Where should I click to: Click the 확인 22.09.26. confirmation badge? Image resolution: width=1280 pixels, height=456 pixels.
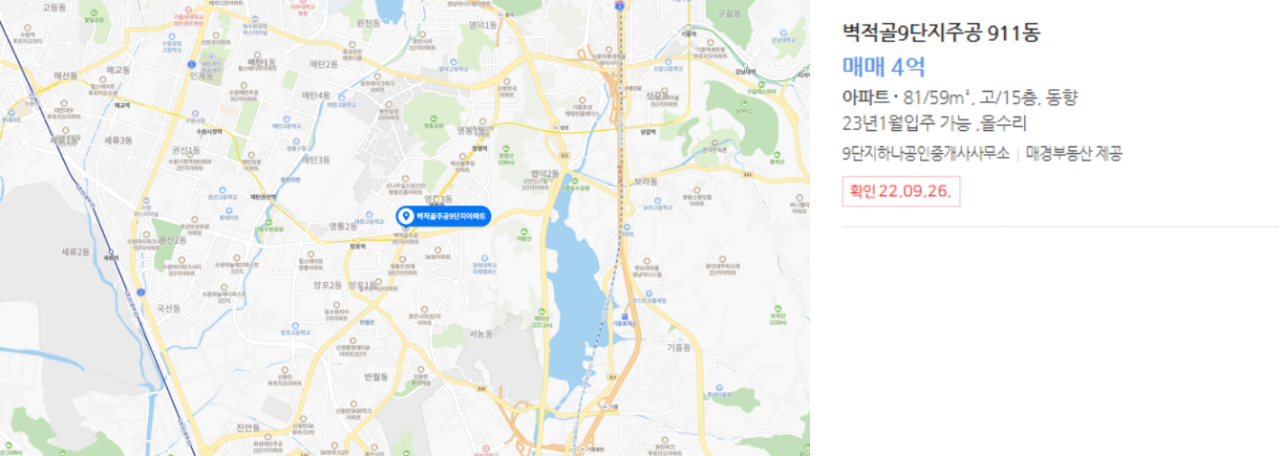pos(901,190)
